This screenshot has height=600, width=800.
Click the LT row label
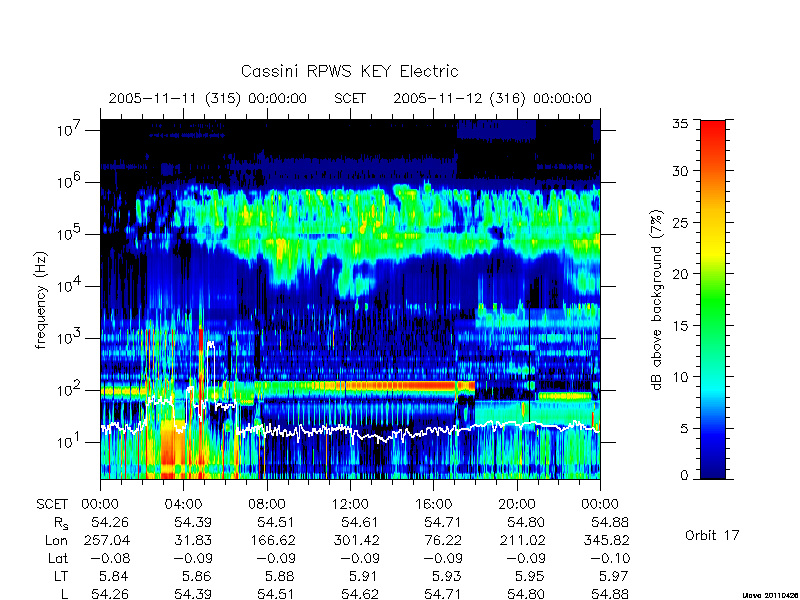[x=61, y=576]
